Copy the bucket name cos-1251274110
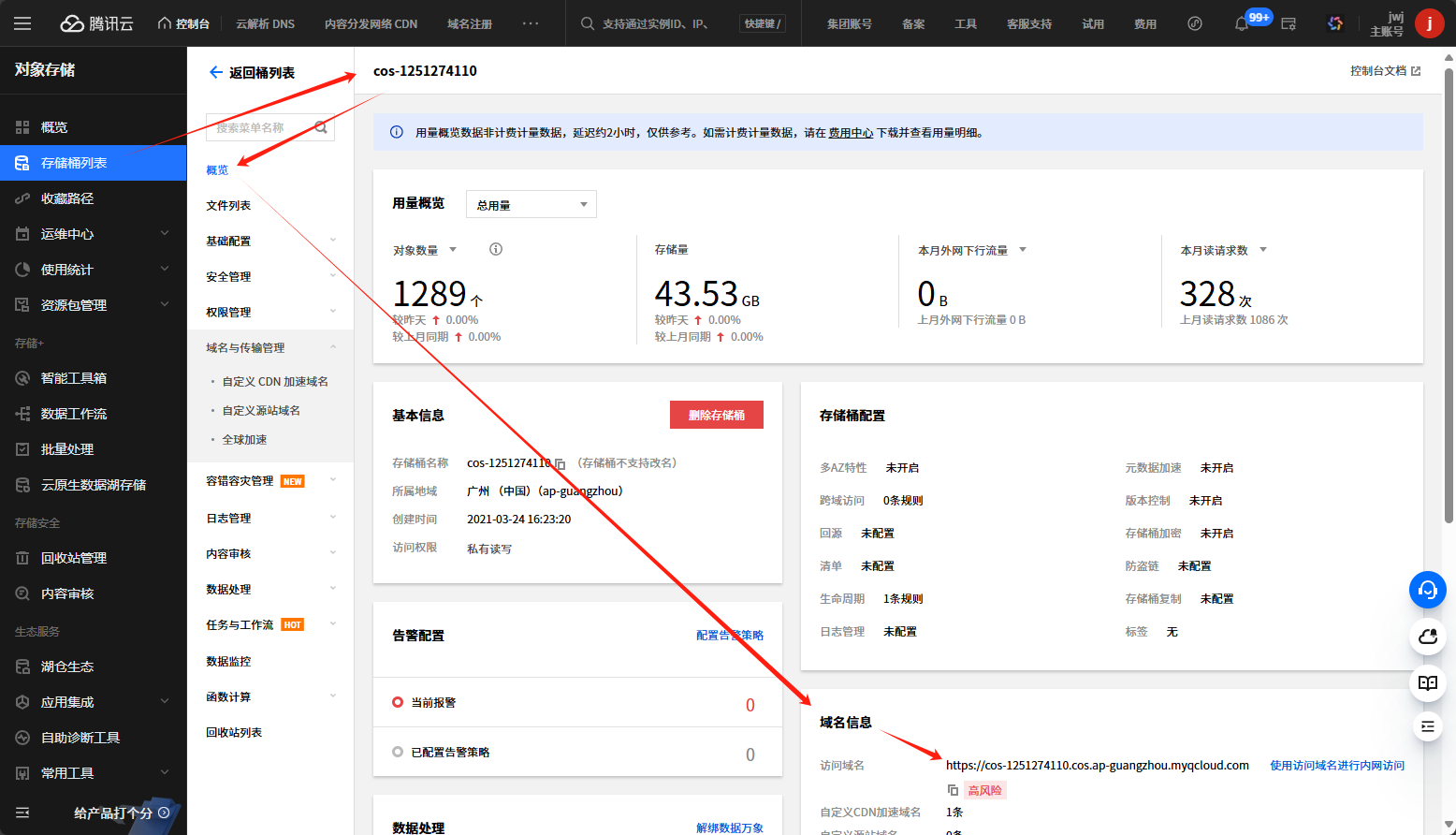This screenshot has width=1456, height=835. (x=561, y=464)
